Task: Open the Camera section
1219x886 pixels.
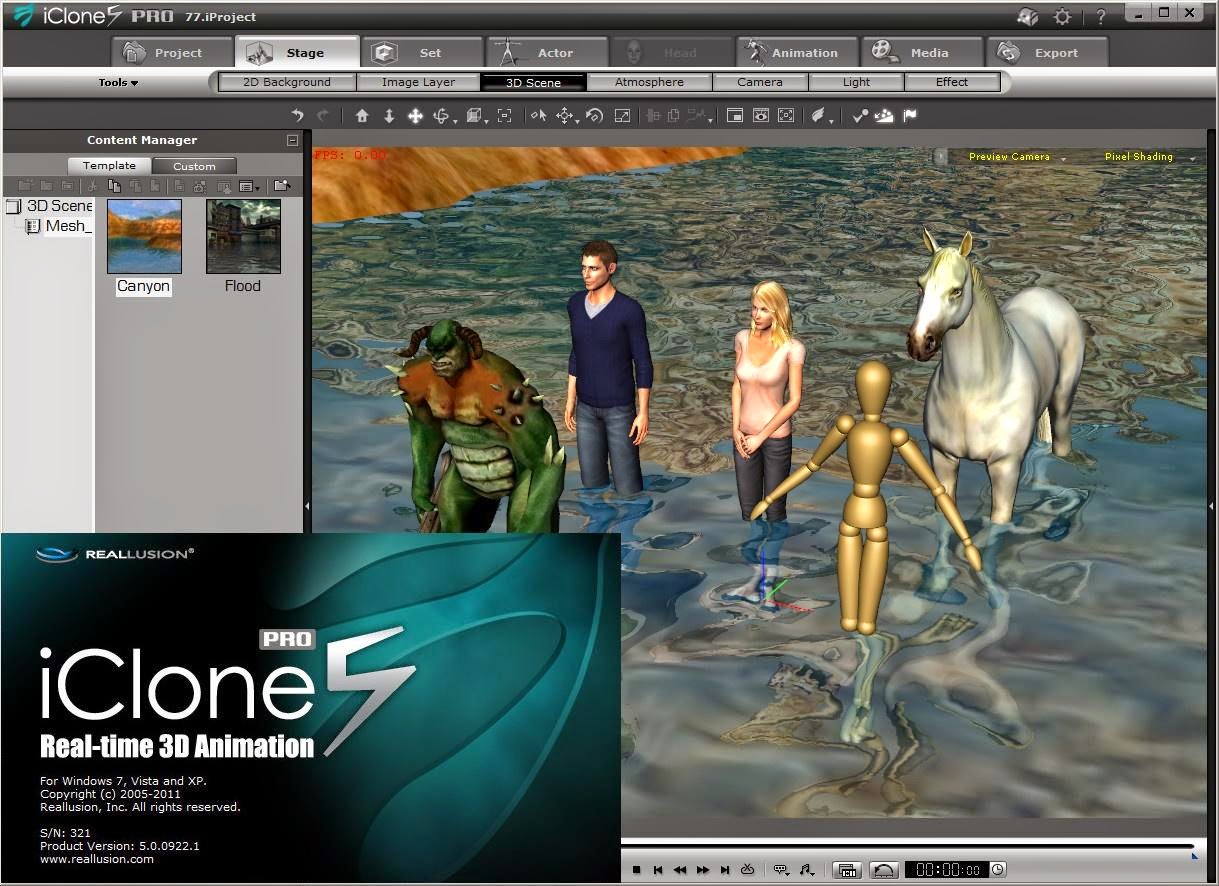Action: (x=760, y=82)
